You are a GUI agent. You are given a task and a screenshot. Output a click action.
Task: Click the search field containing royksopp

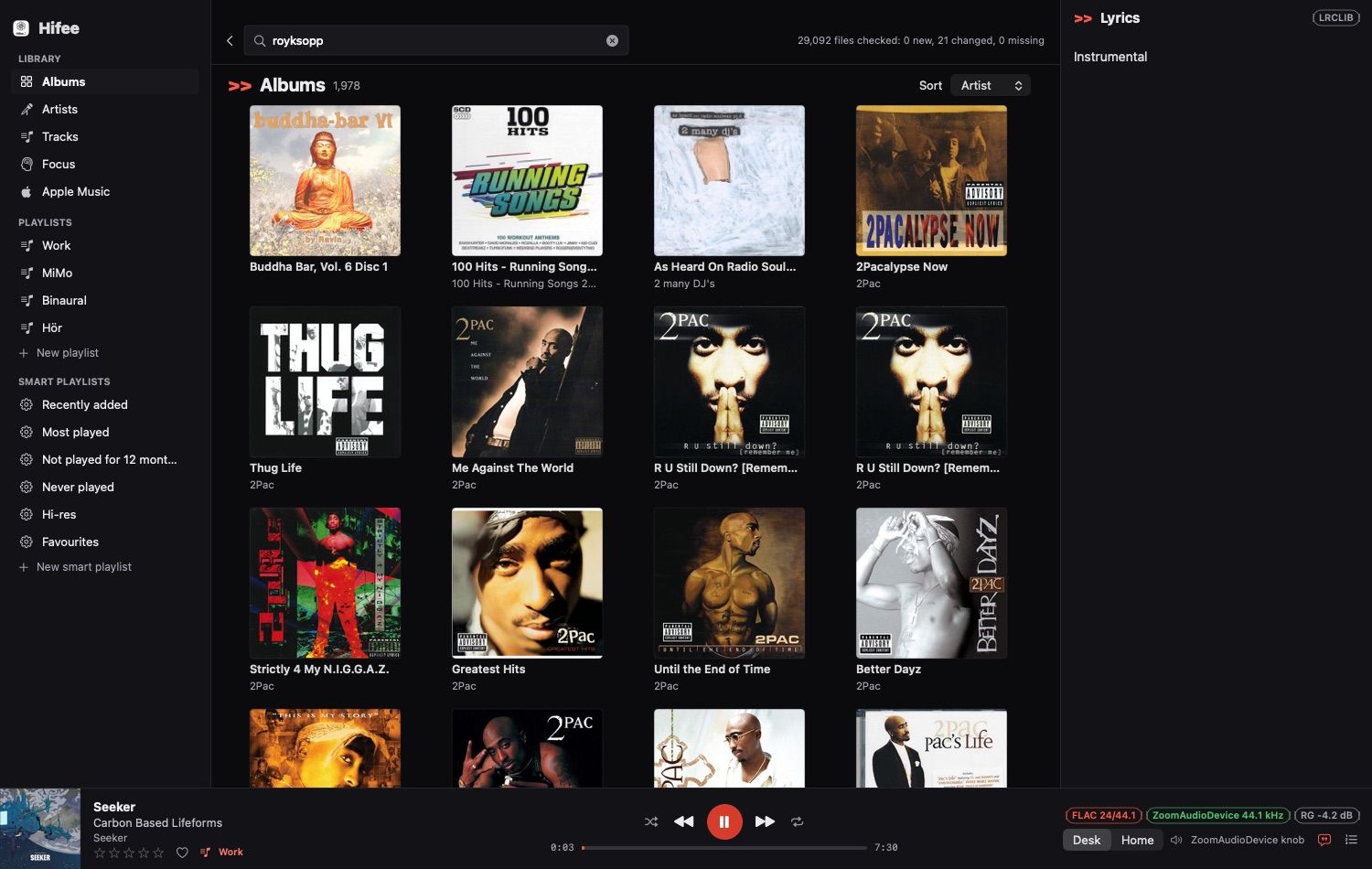click(435, 40)
